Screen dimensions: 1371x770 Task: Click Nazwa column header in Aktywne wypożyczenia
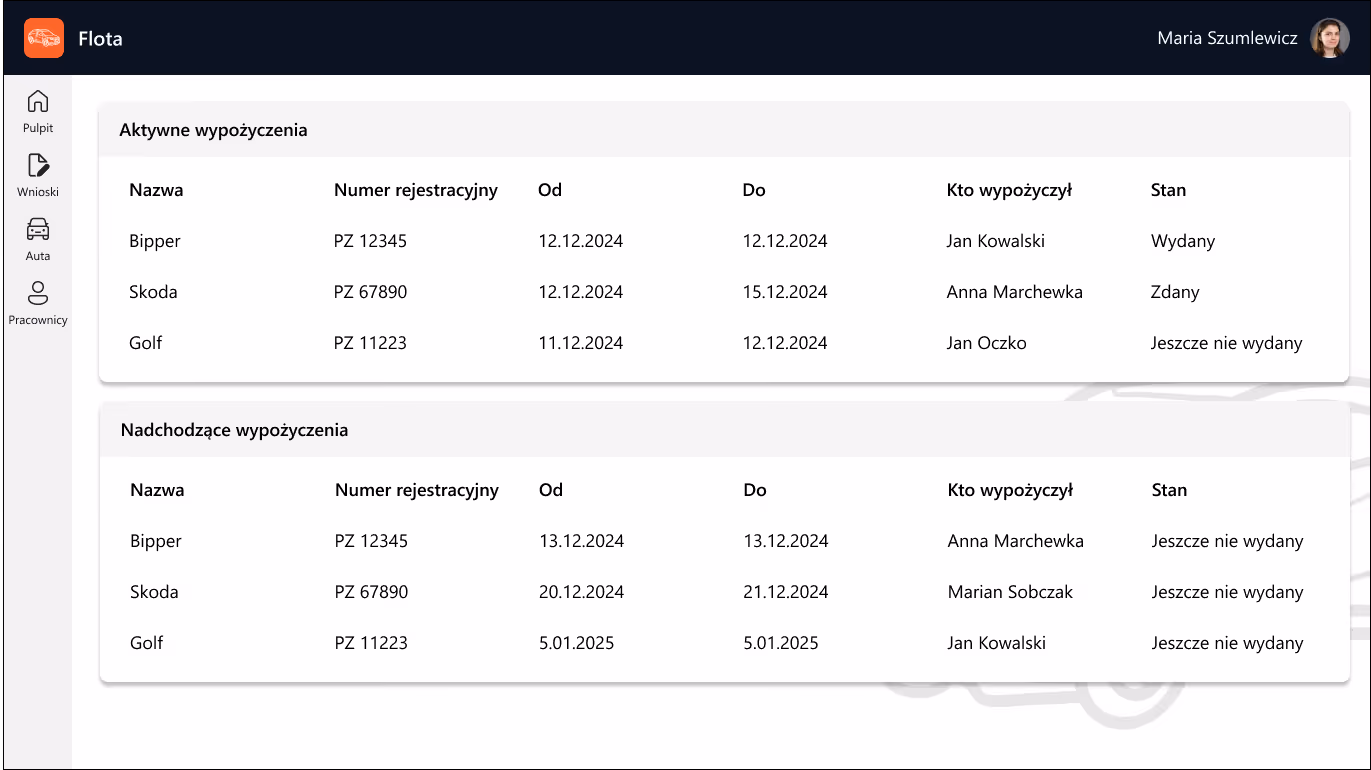coord(156,190)
